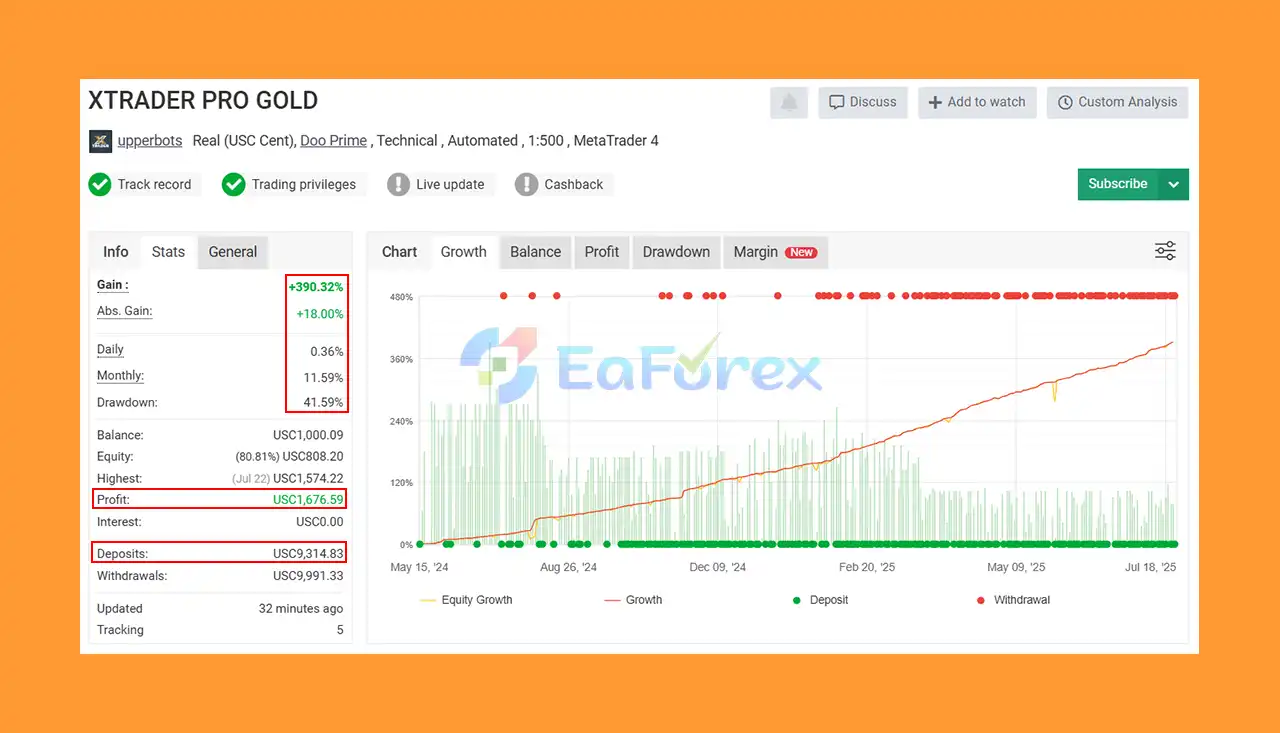Toggle Withdrawal legend series

tap(1013, 600)
